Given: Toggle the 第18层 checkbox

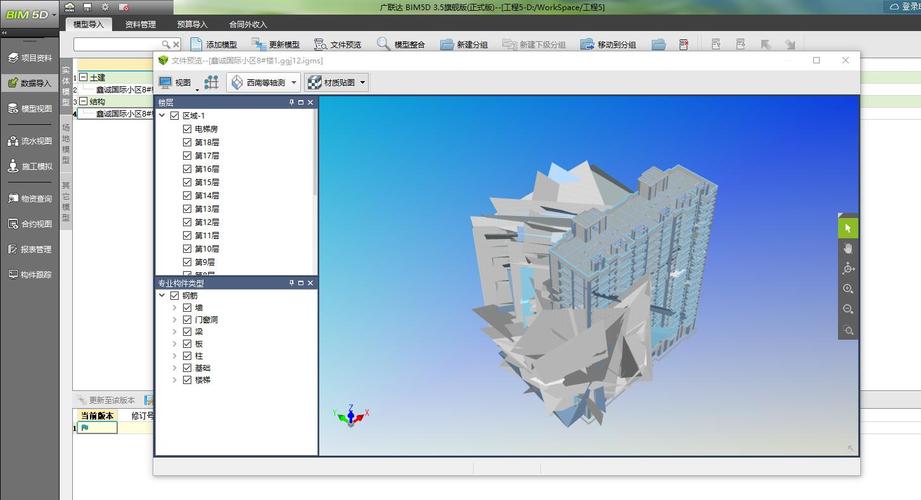Looking at the screenshot, I should pos(187,142).
